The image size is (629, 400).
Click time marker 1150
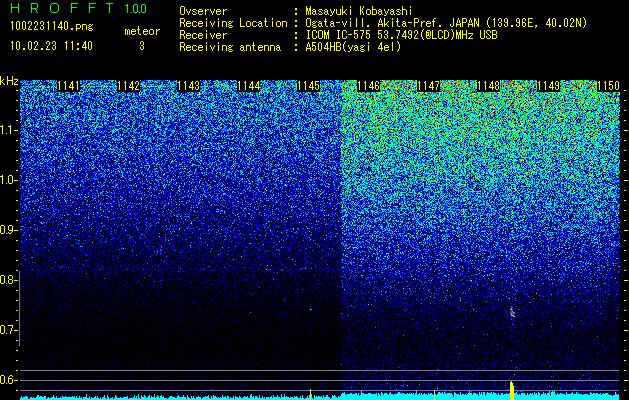click(608, 86)
